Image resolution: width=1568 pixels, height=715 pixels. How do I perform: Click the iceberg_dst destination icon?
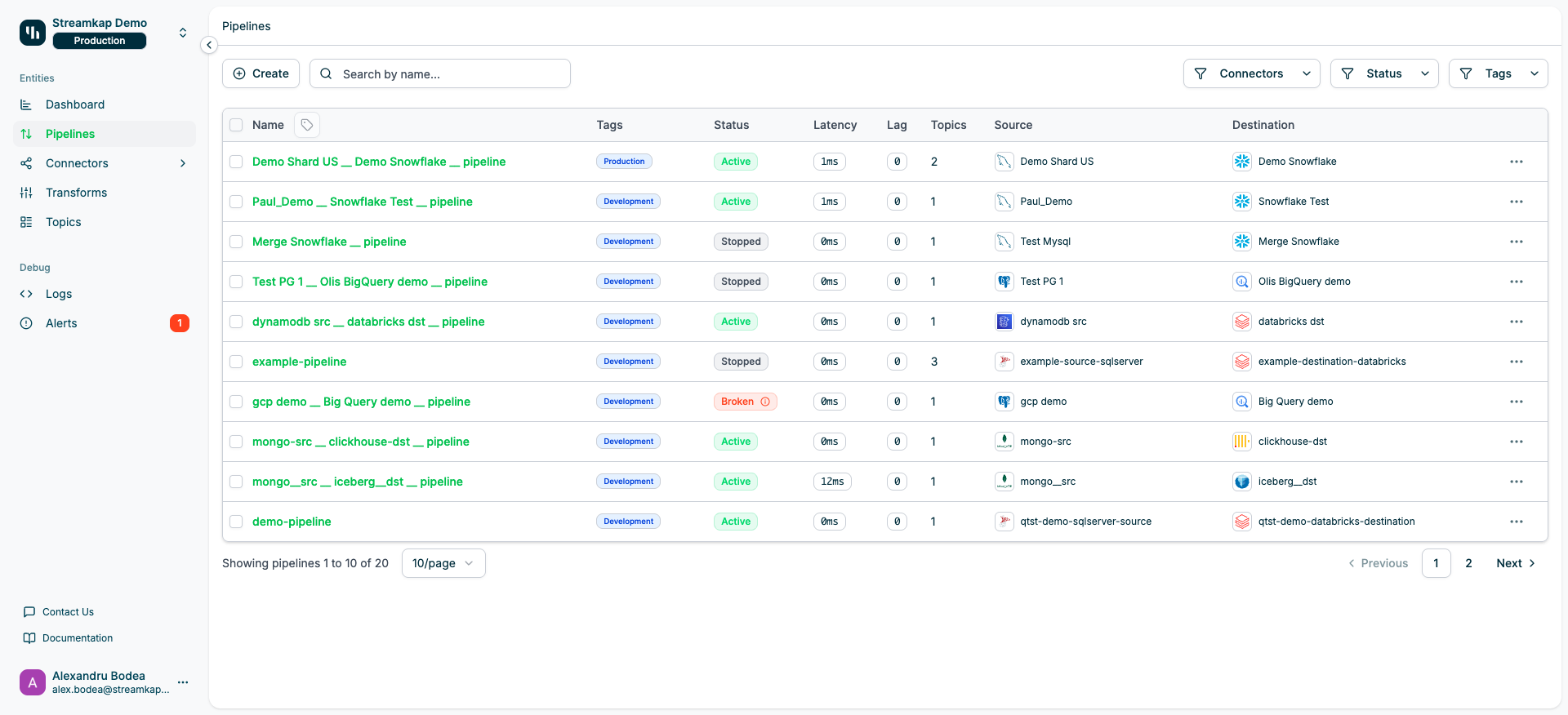click(1242, 482)
